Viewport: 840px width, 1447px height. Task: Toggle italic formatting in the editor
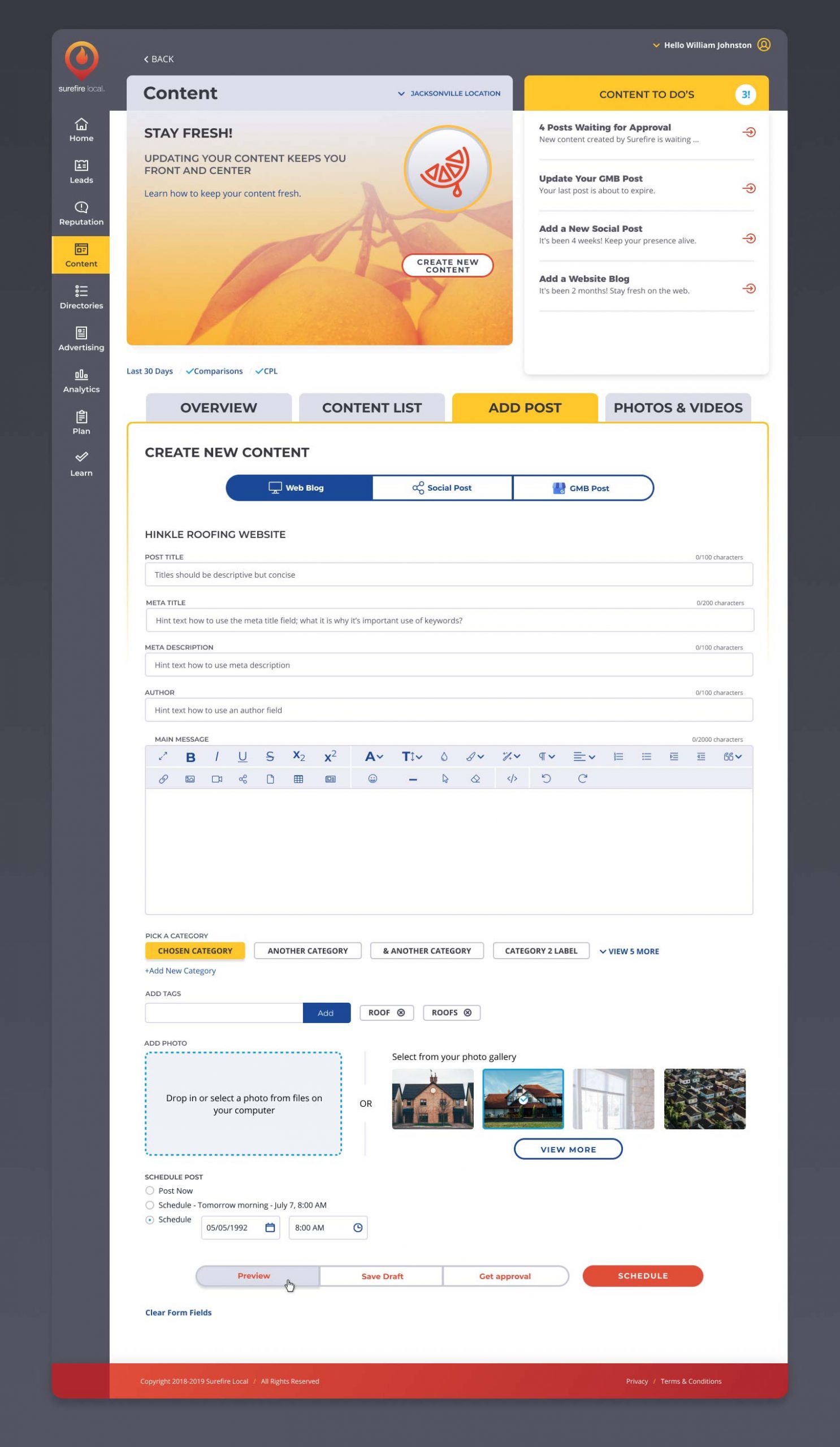[x=217, y=757]
